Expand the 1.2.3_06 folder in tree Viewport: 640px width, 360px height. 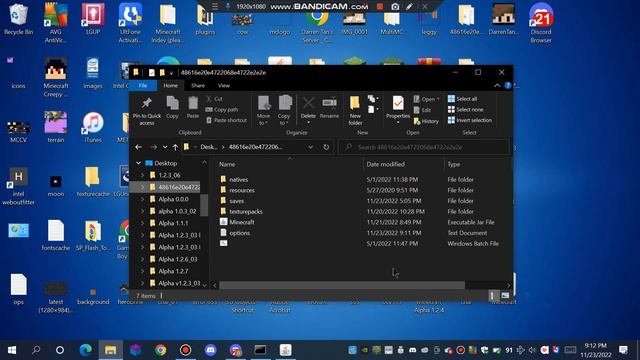tap(142, 175)
